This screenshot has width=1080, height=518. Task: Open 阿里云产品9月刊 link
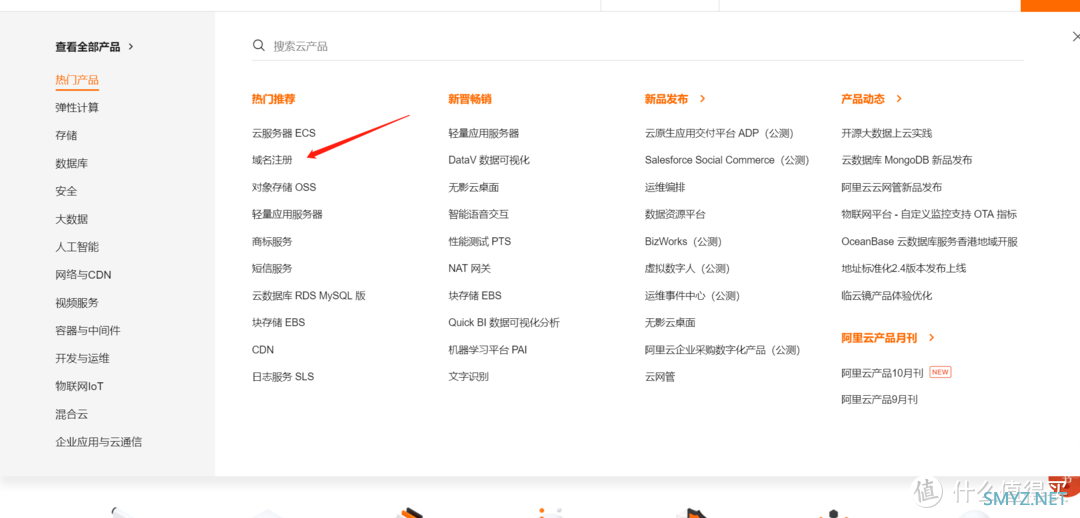click(879, 400)
